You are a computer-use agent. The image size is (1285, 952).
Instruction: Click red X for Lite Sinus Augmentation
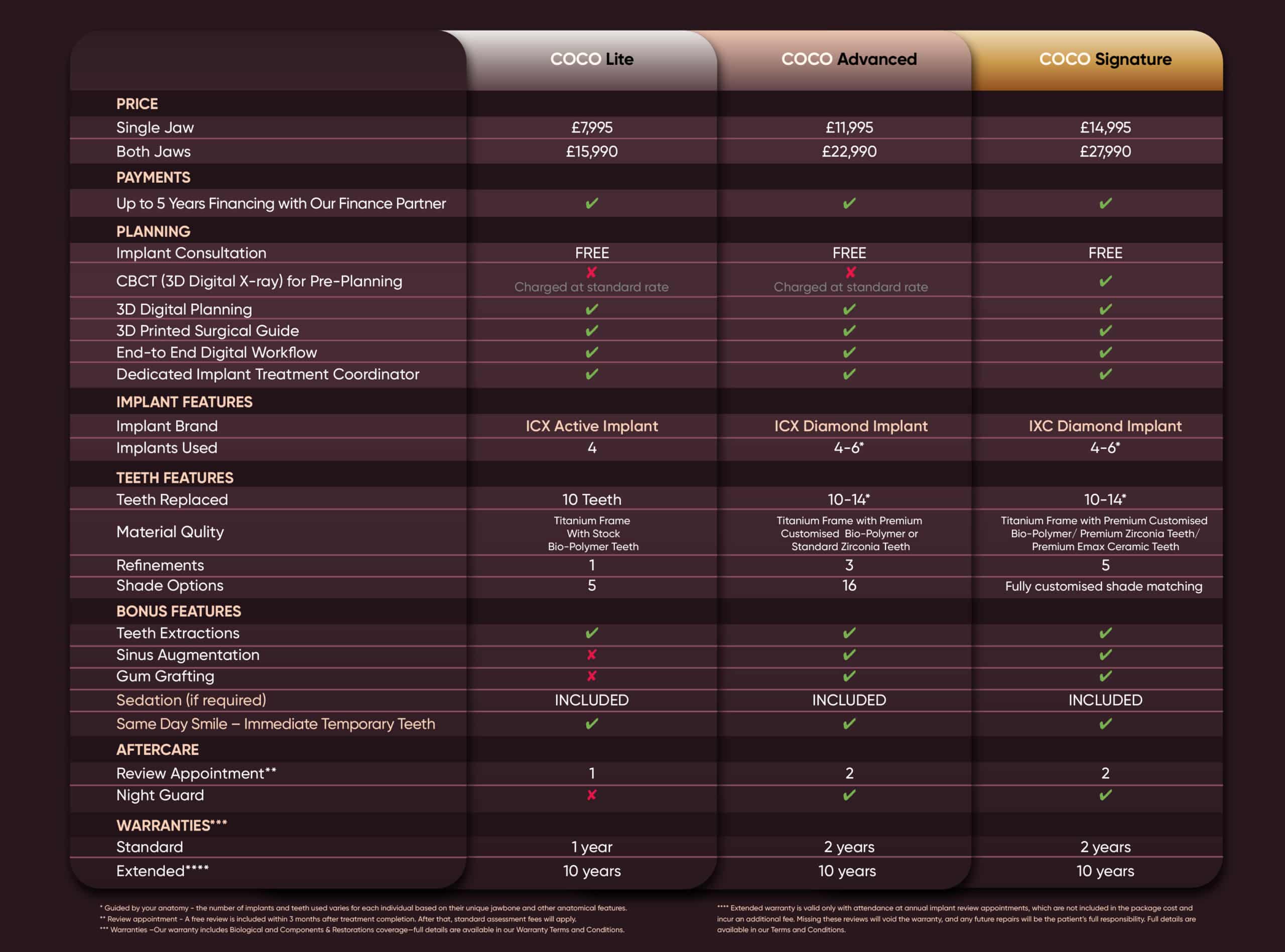click(591, 654)
